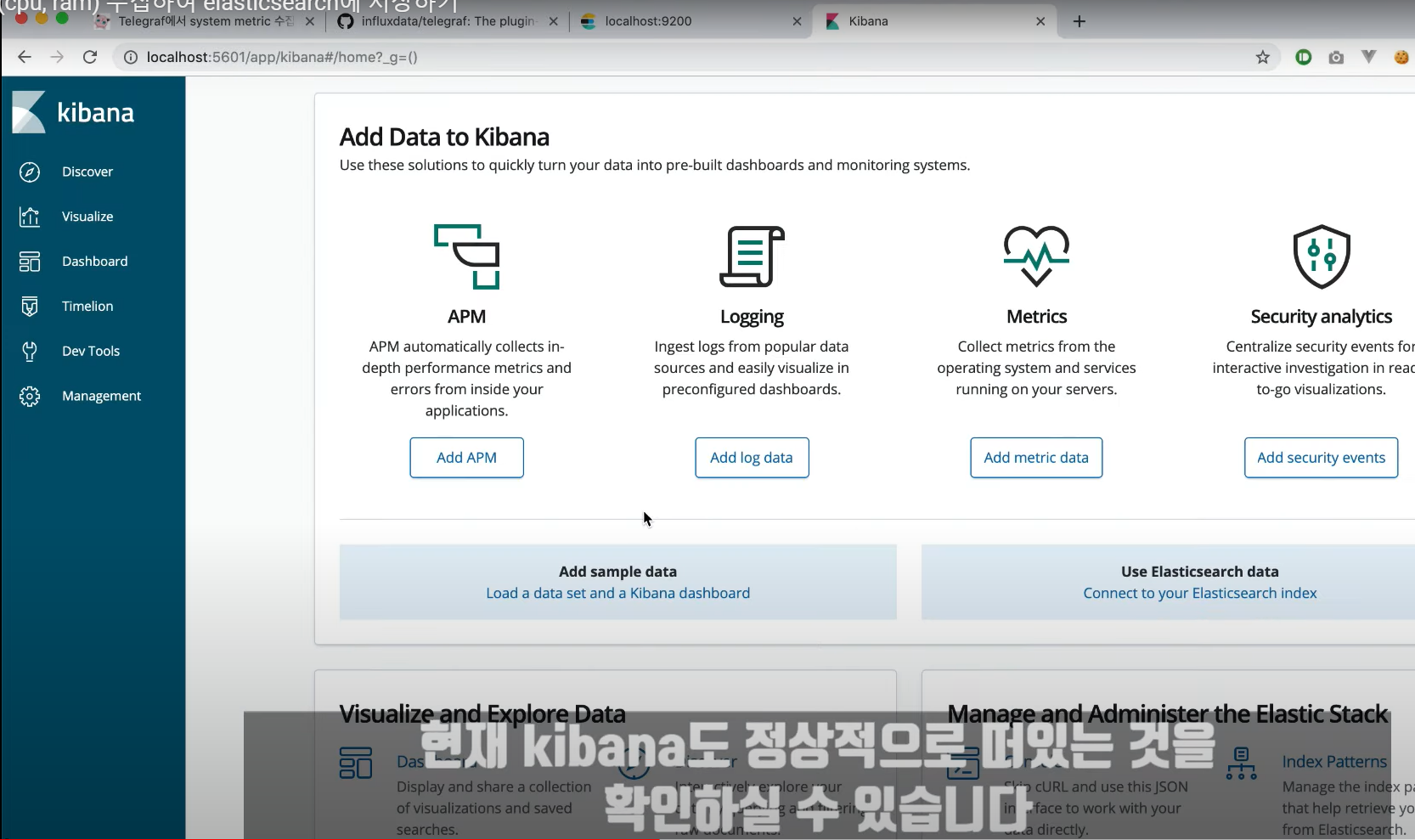
Task: Click the Add security events button
Action: tap(1322, 458)
